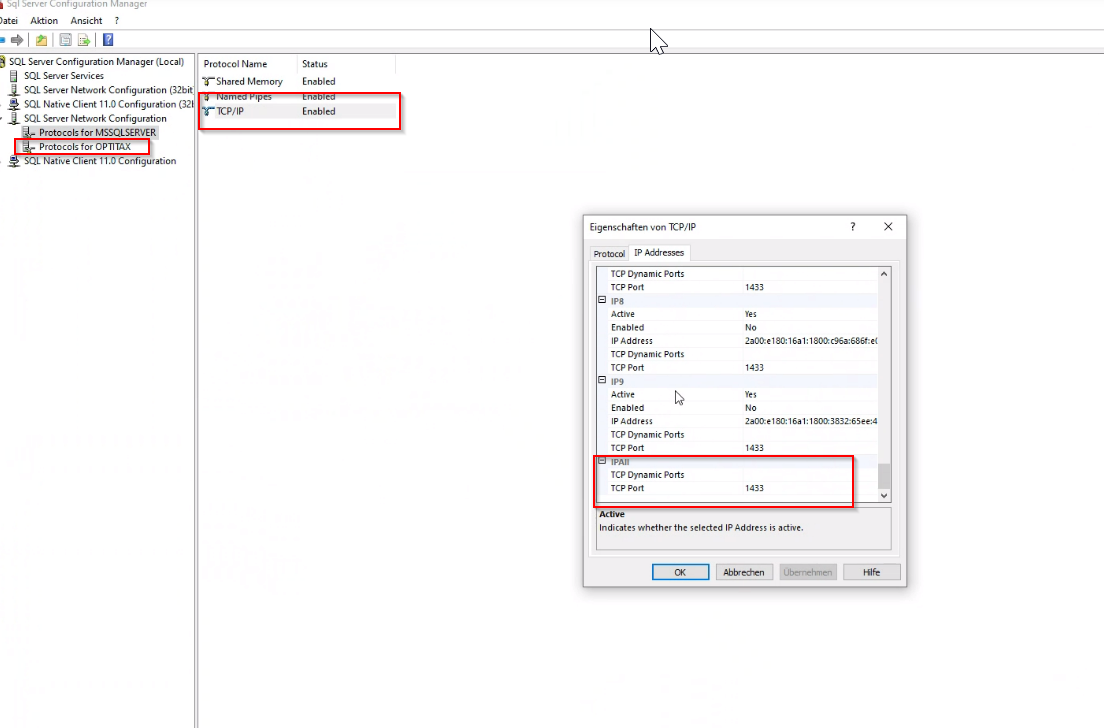
Task: Click the Forward arrow toolbar icon
Action: (17, 40)
